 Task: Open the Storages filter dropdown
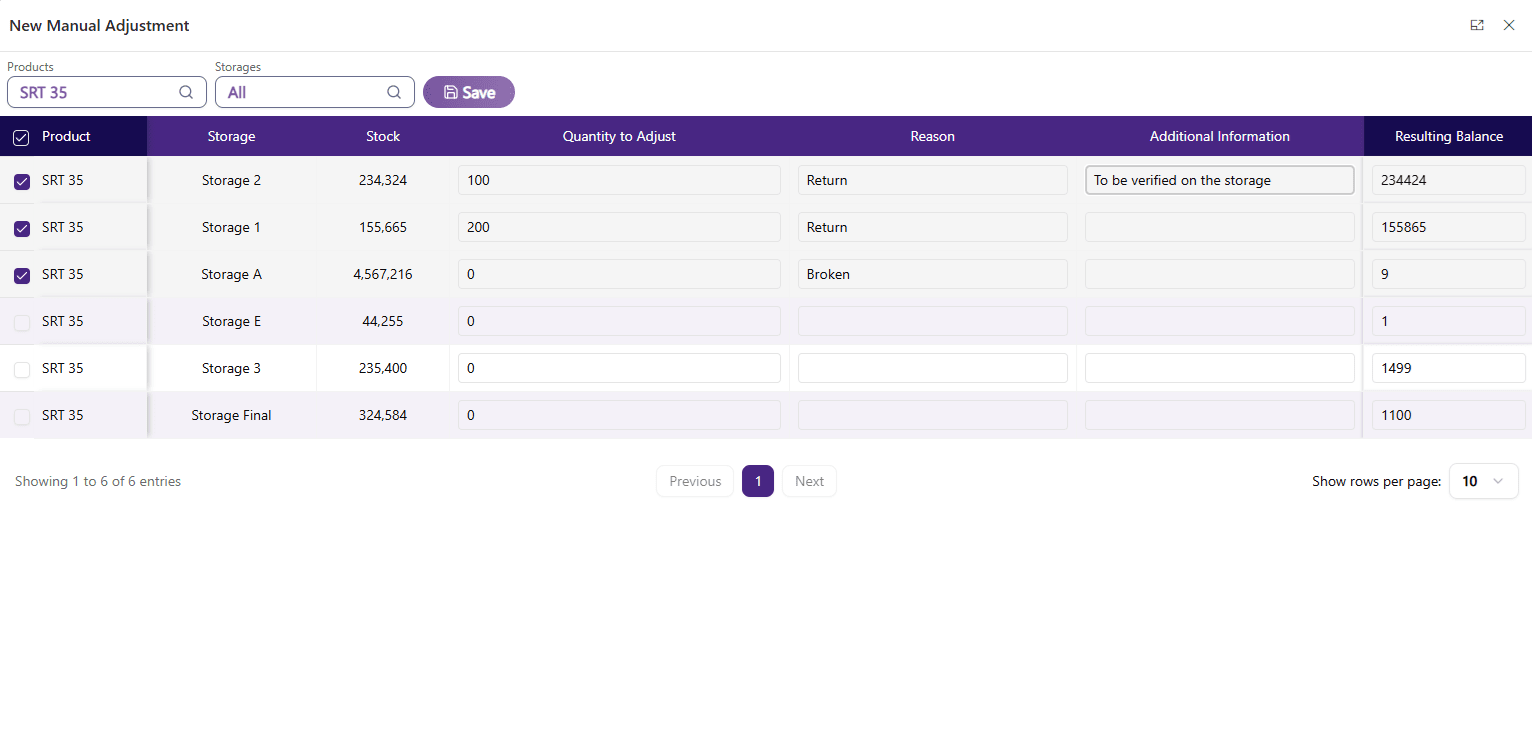[x=300, y=92]
